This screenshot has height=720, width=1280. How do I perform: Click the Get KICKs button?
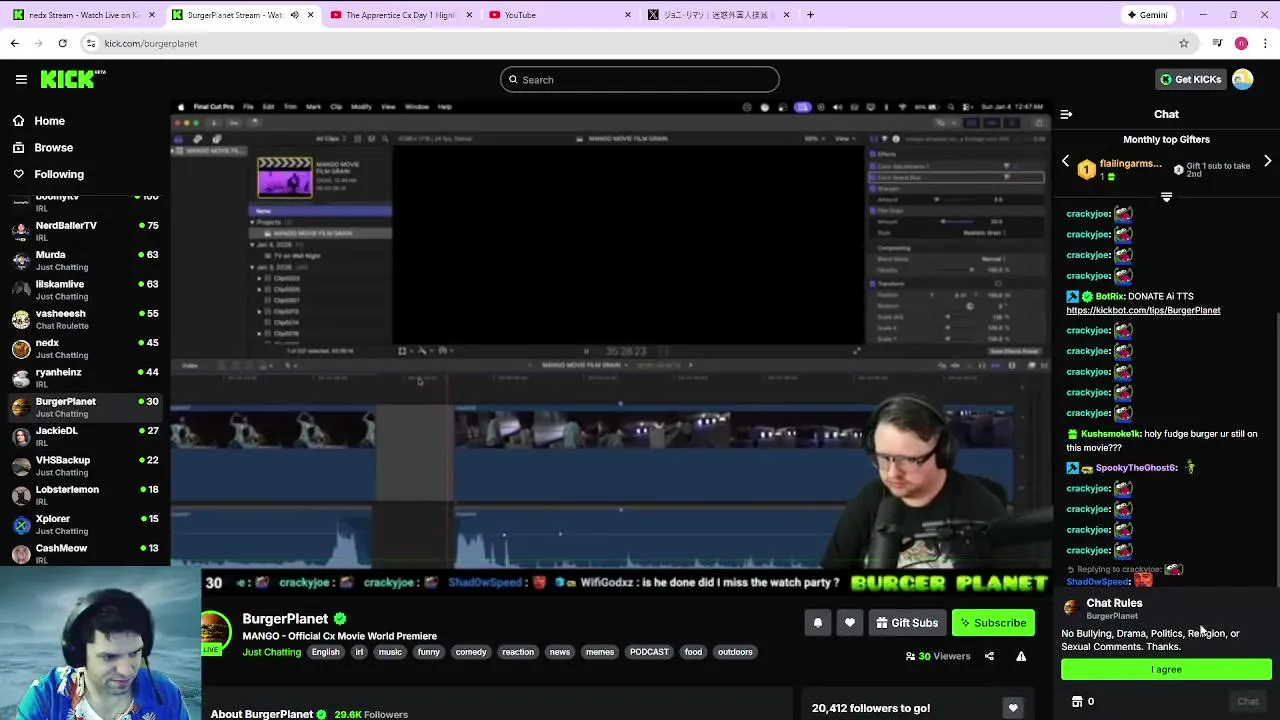(x=1190, y=80)
